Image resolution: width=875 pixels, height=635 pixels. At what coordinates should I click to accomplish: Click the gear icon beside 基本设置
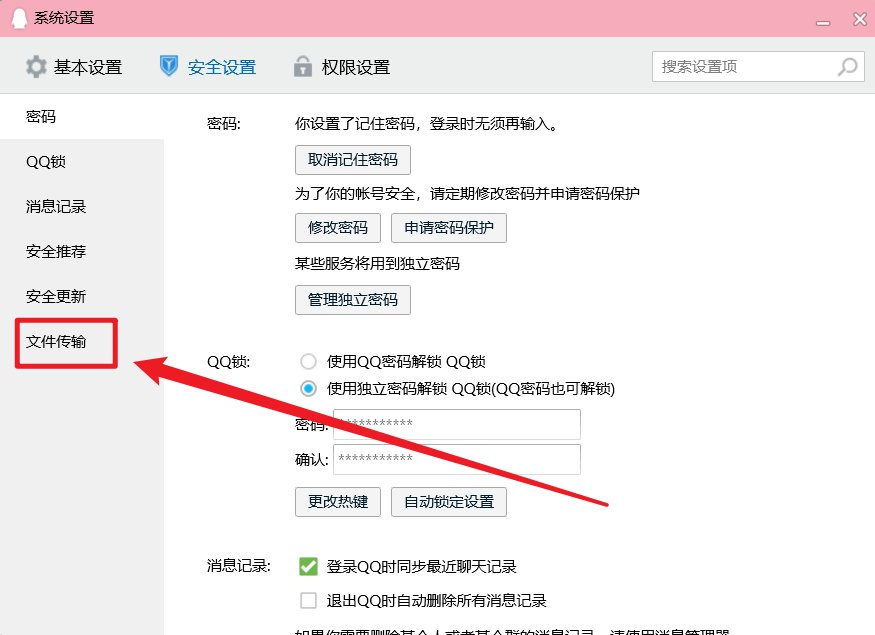[x=36, y=67]
